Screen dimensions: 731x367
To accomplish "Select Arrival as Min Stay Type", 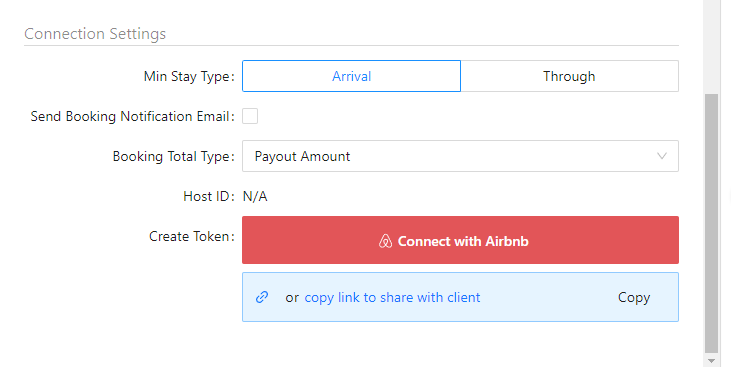I will (x=352, y=76).
